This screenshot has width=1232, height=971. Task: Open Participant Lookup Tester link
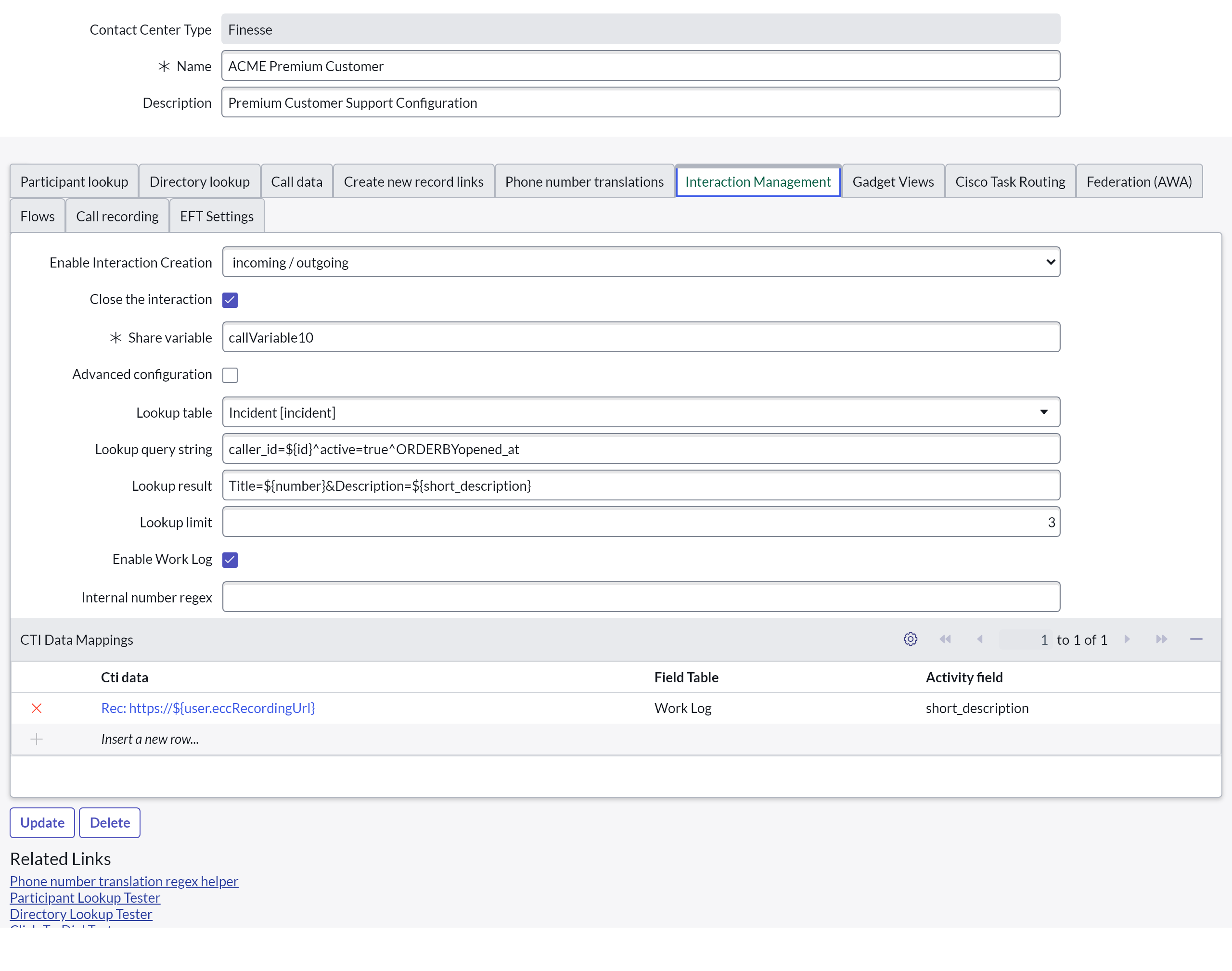(x=85, y=898)
